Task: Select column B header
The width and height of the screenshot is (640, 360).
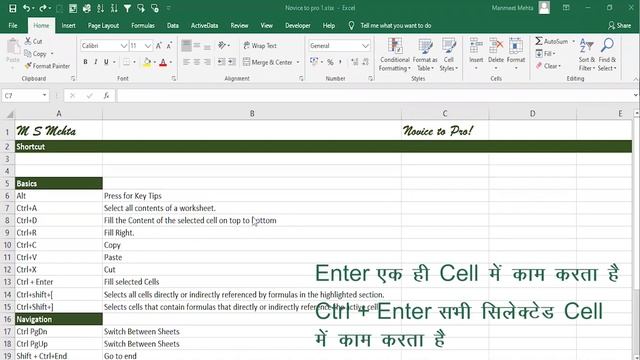Action: point(252,113)
